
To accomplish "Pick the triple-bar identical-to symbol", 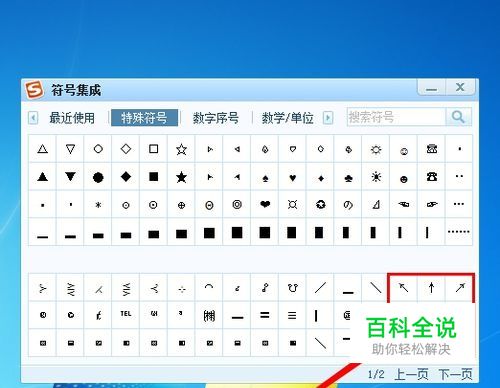I will click(x=292, y=315).
